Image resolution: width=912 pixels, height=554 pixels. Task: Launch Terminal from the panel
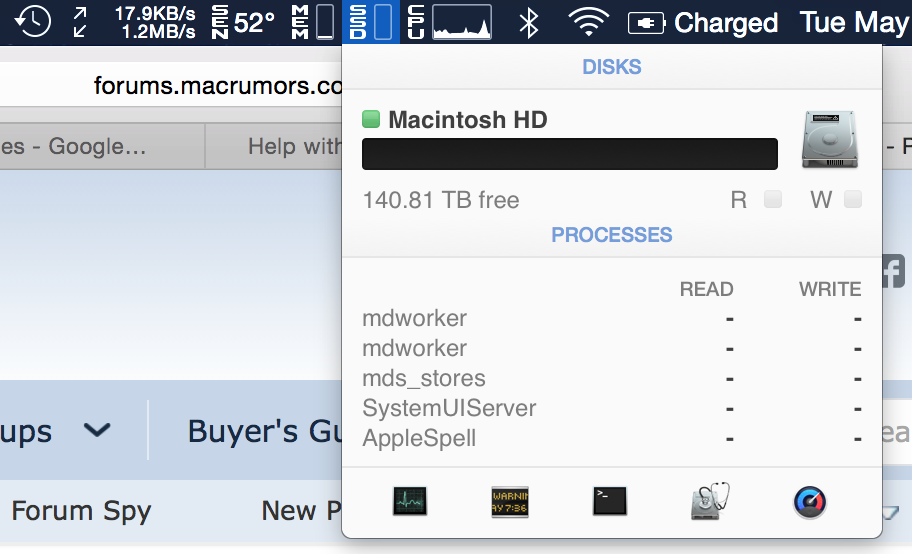(x=610, y=501)
